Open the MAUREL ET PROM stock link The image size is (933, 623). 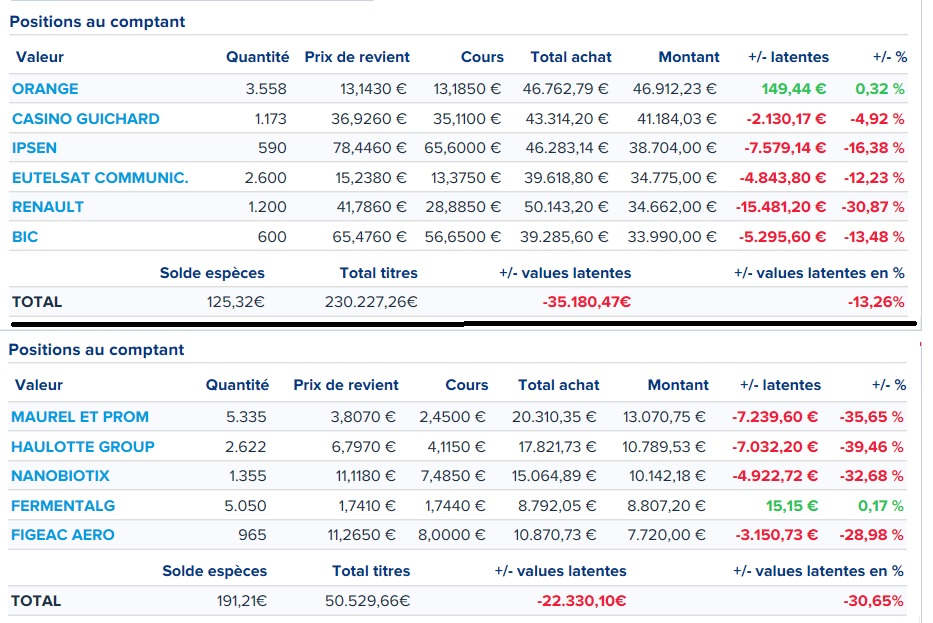[80, 417]
